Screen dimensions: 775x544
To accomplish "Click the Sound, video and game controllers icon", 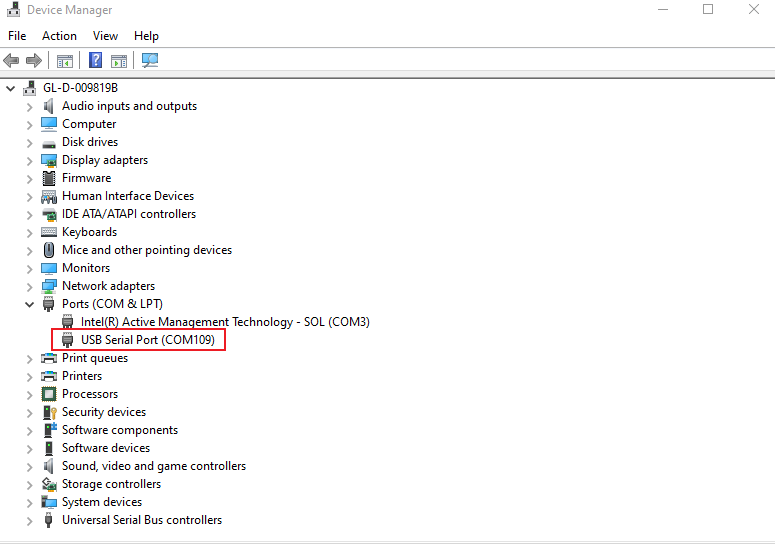I will [x=49, y=466].
